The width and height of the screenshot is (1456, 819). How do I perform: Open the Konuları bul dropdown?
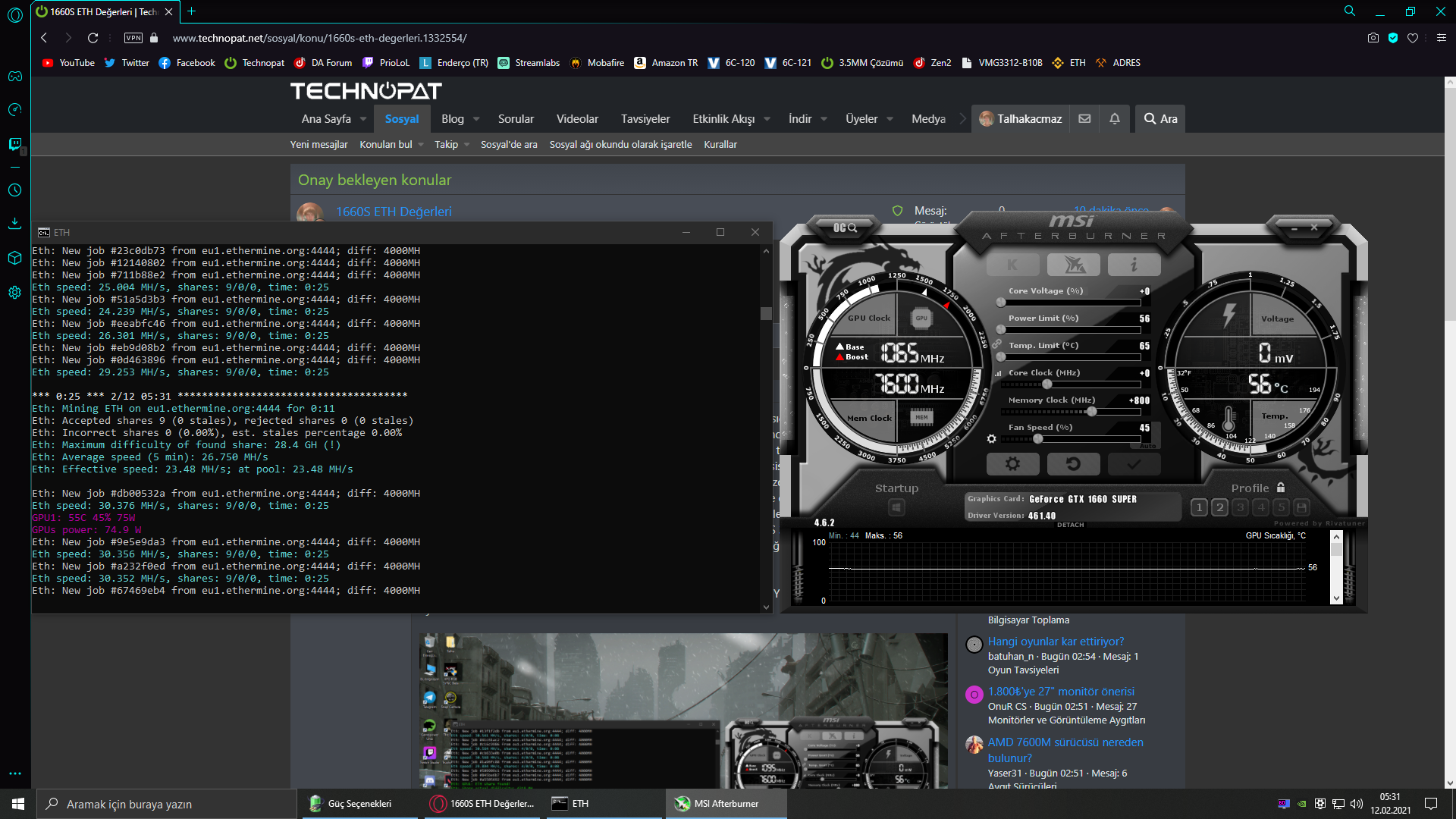(421, 145)
